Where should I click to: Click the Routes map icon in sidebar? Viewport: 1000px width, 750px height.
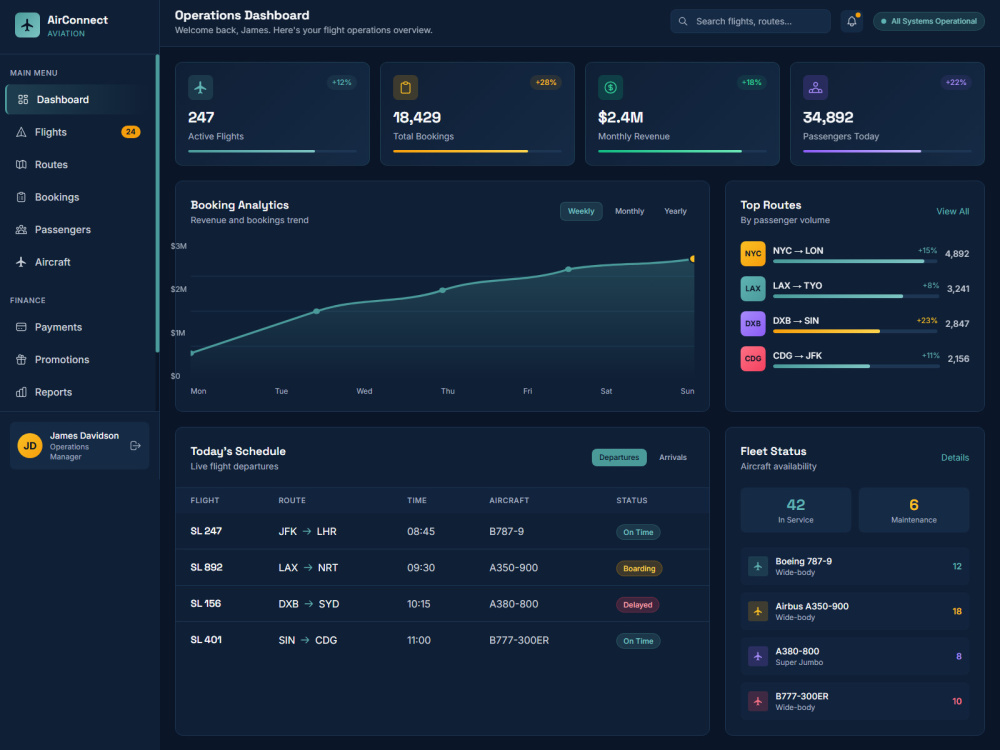[21, 165]
